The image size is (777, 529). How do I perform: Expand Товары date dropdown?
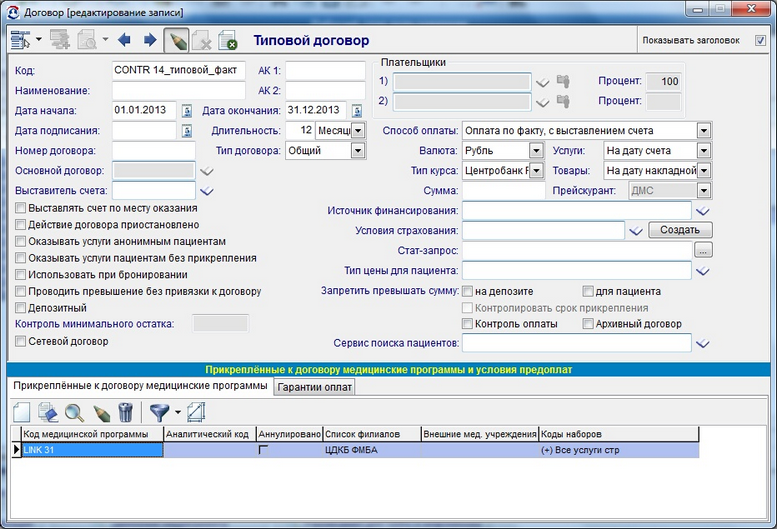pyautogui.click(x=704, y=171)
